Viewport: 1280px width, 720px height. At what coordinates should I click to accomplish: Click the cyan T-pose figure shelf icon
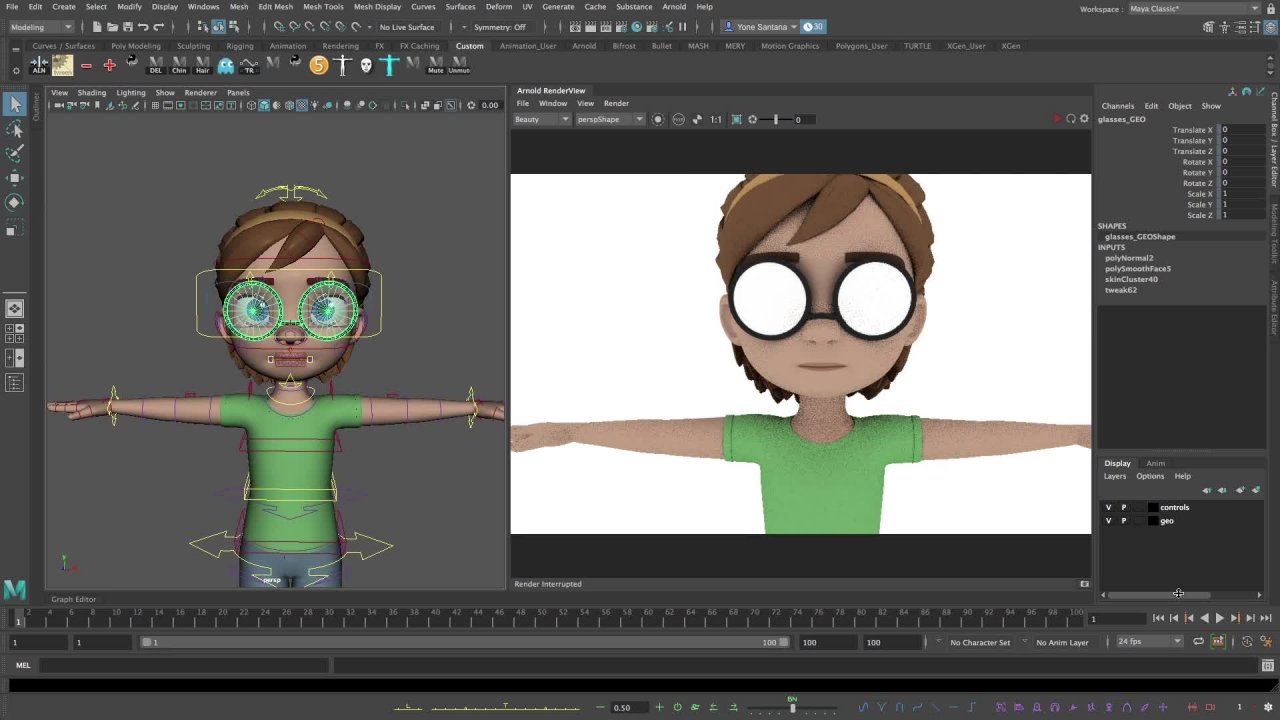(389, 65)
